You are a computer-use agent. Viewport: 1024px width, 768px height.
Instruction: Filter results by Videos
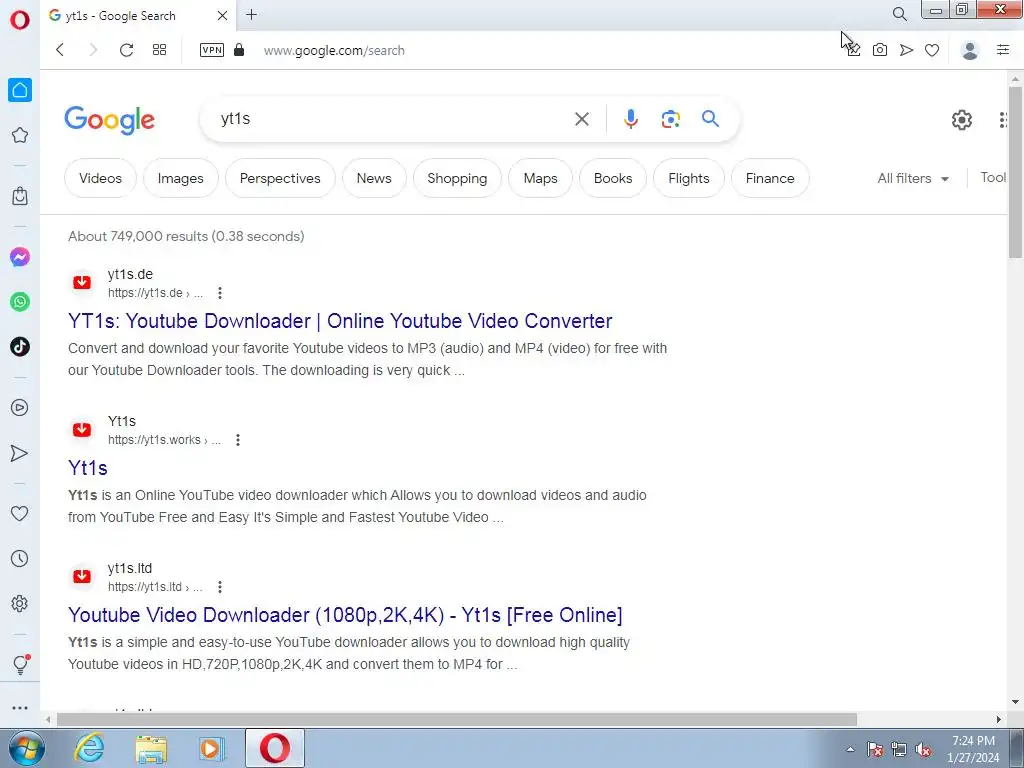(x=101, y=178)
